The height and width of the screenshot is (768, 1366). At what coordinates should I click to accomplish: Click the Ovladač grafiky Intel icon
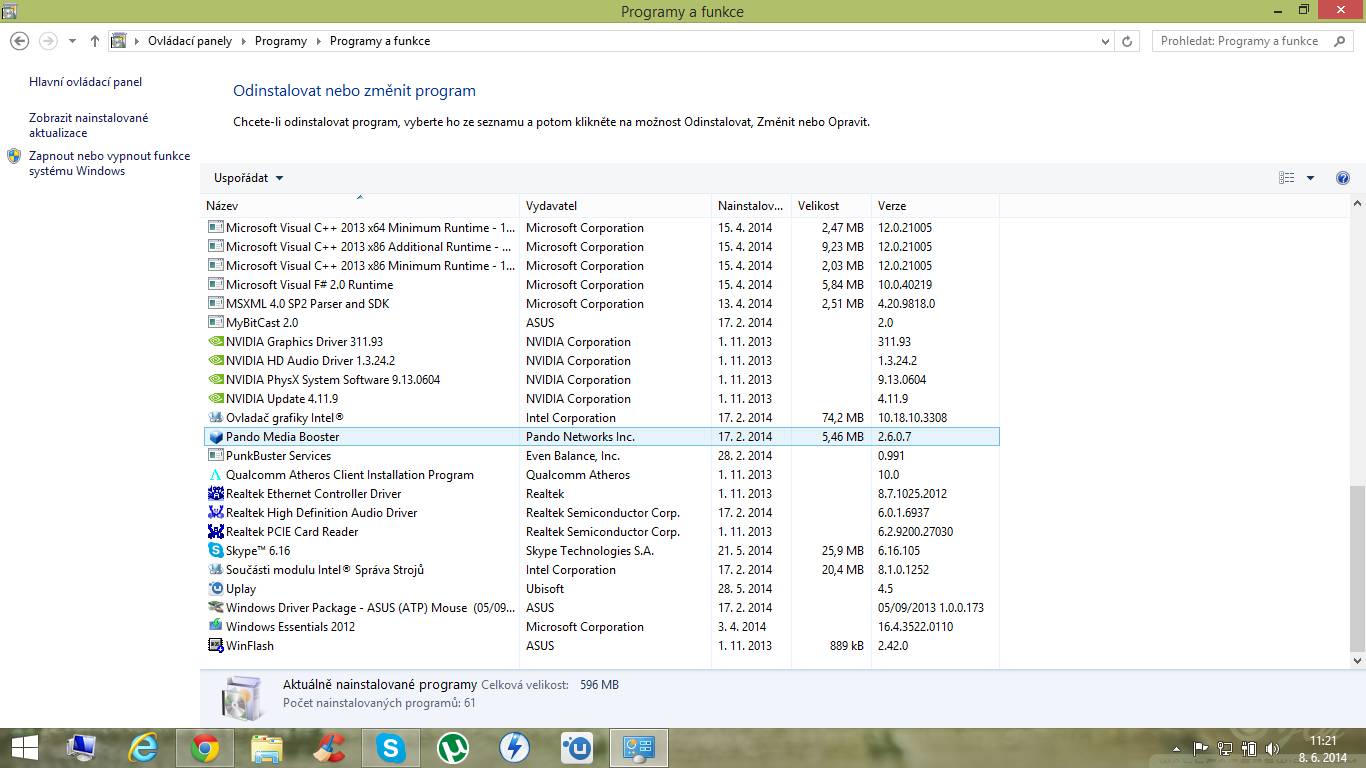216,418
